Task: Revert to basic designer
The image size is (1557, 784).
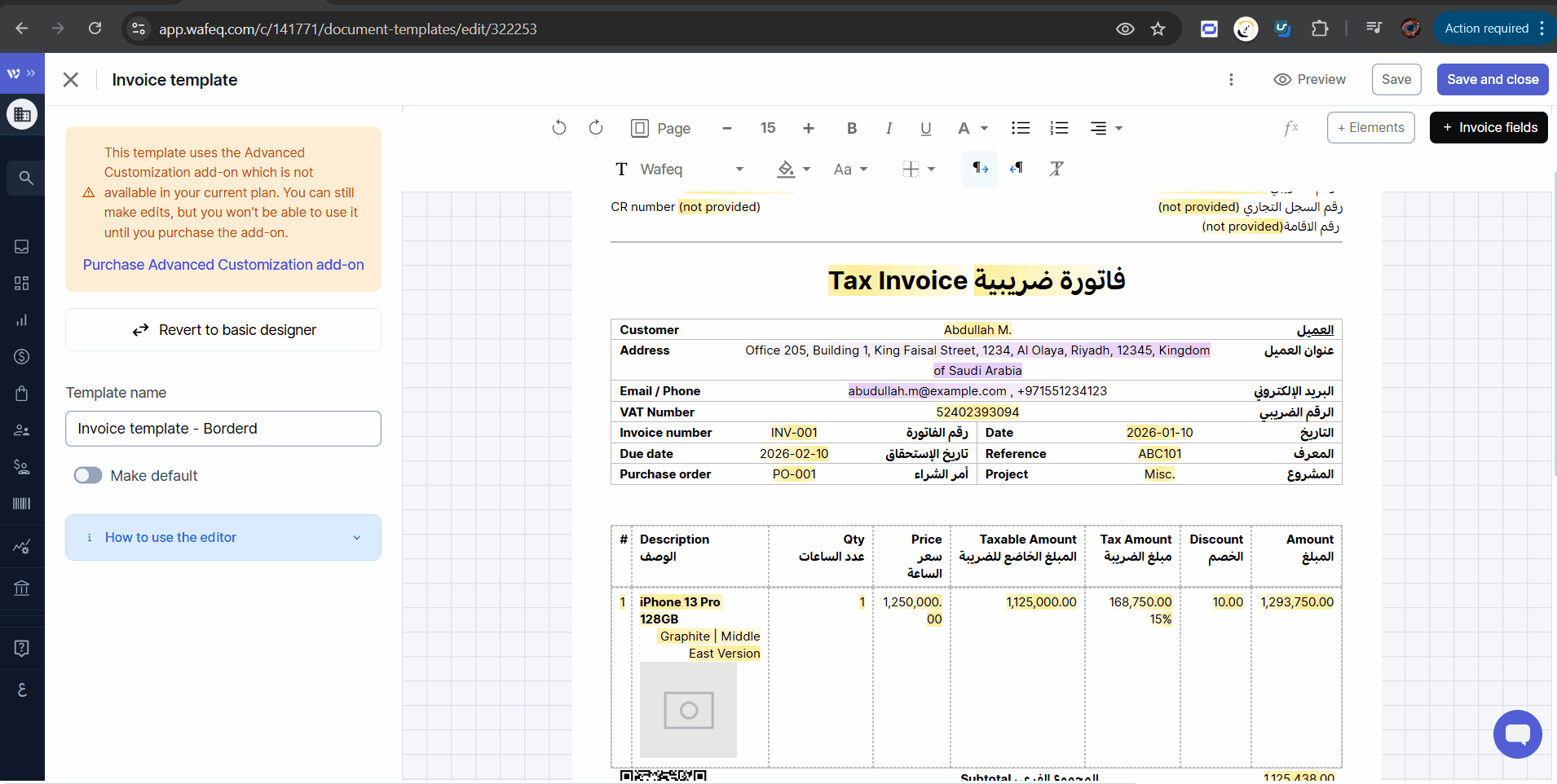Action: pos(223,330)
